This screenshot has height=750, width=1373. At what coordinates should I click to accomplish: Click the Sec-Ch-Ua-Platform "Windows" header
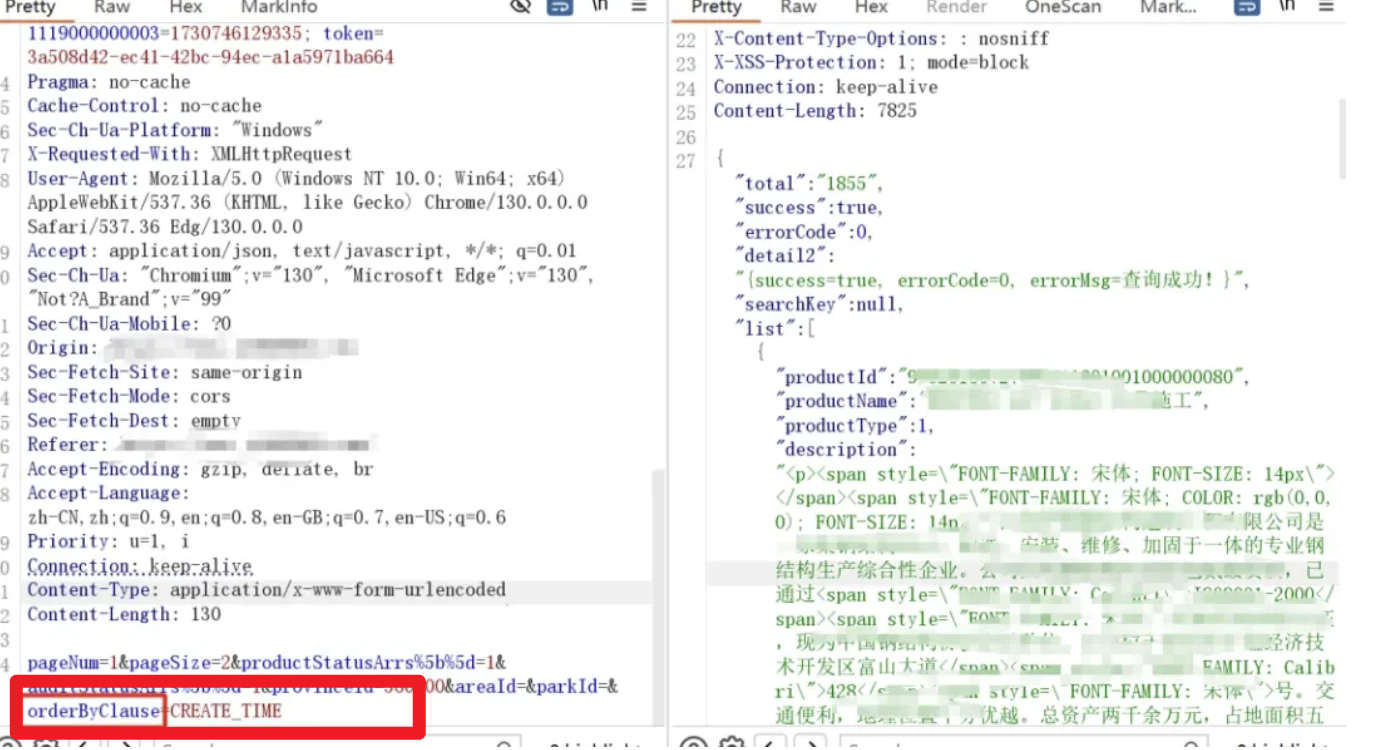click(175, 130)
